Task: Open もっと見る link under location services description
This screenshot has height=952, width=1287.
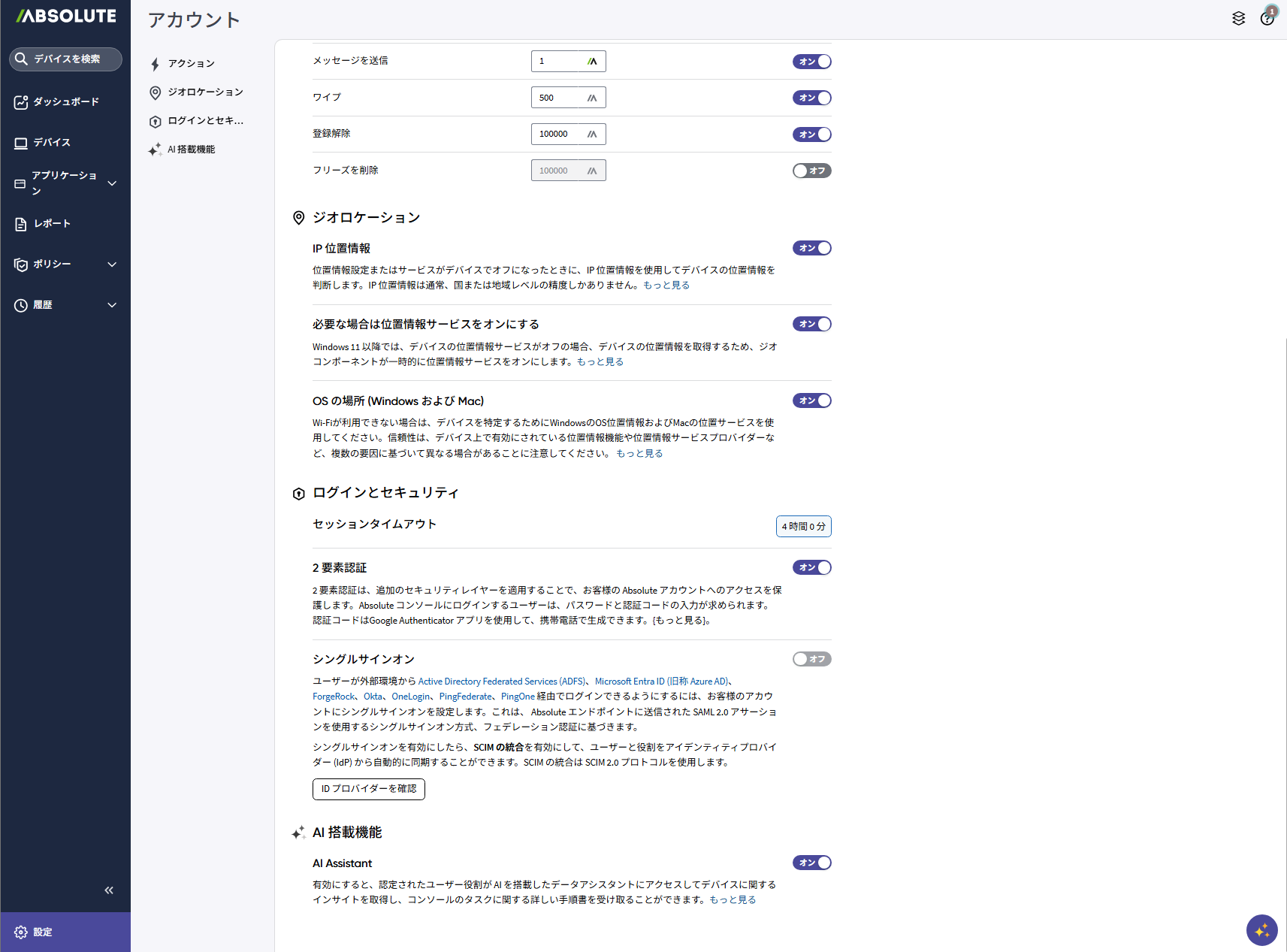Action: [600, 362]
